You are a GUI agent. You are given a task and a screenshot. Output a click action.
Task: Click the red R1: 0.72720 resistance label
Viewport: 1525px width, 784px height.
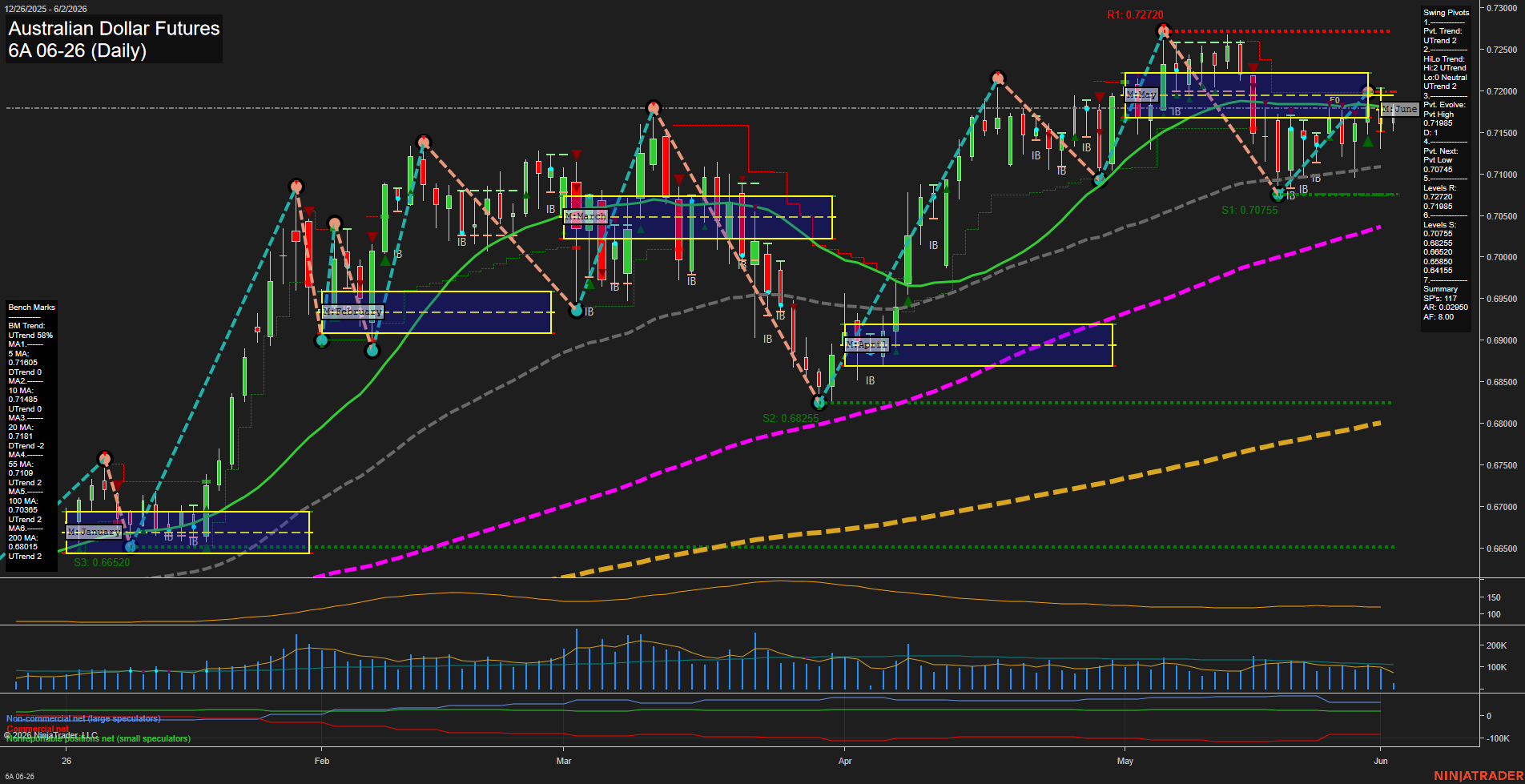tap(1135, 14)
